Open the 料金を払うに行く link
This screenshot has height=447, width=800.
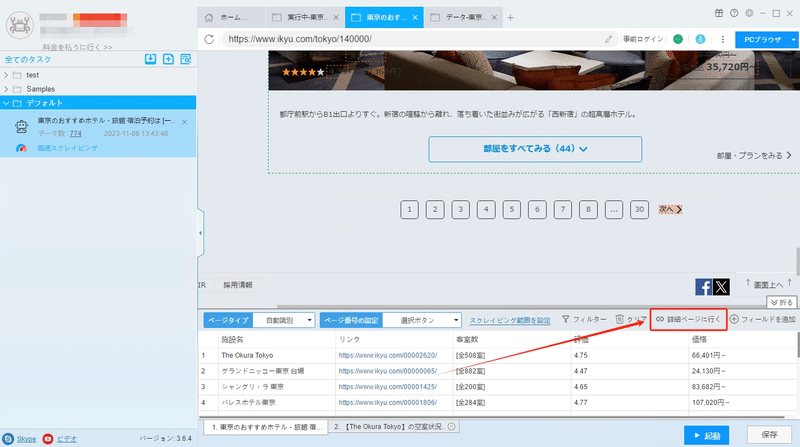coord(77,47)
